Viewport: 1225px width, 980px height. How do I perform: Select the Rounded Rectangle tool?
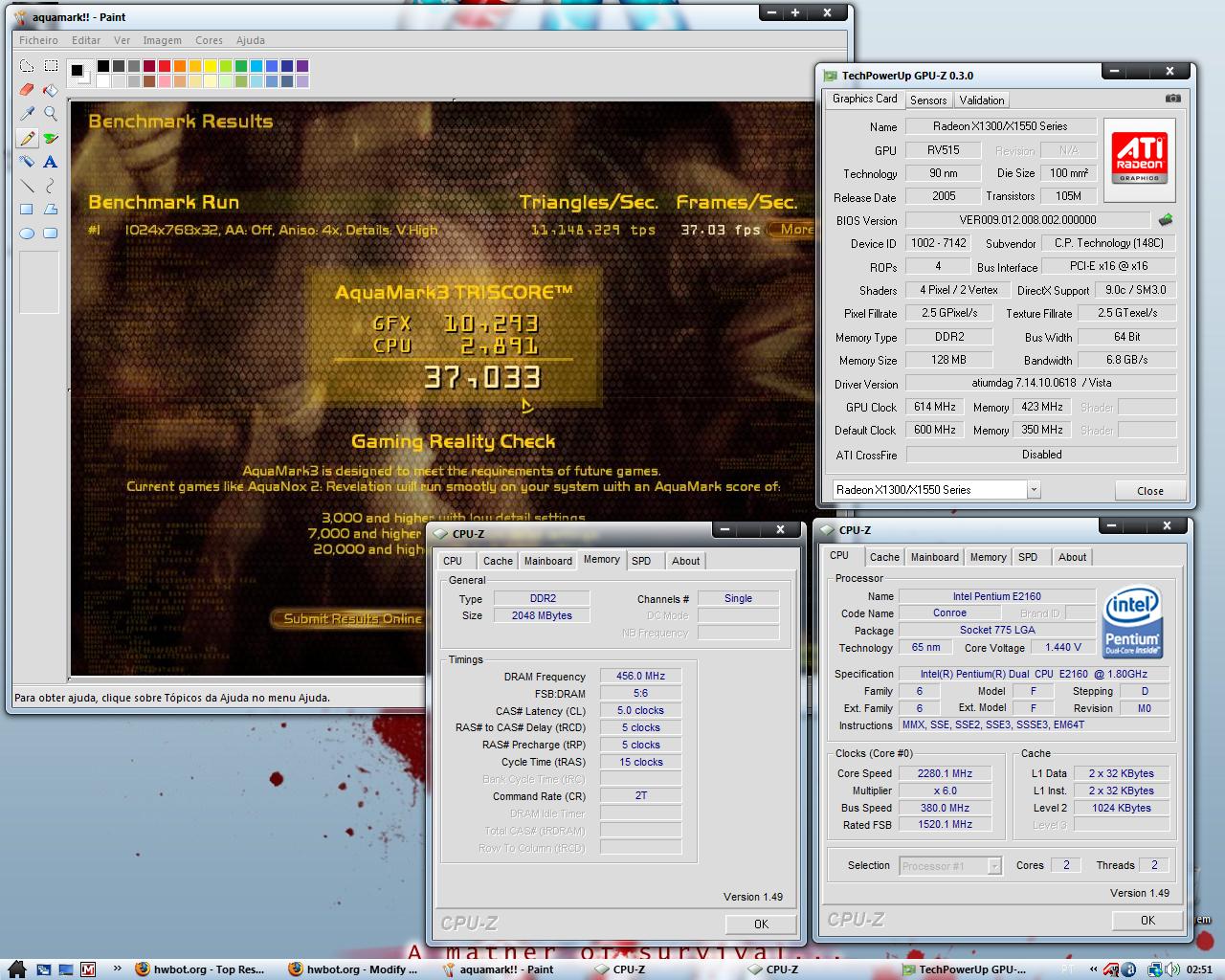click(x=51, y=234)
